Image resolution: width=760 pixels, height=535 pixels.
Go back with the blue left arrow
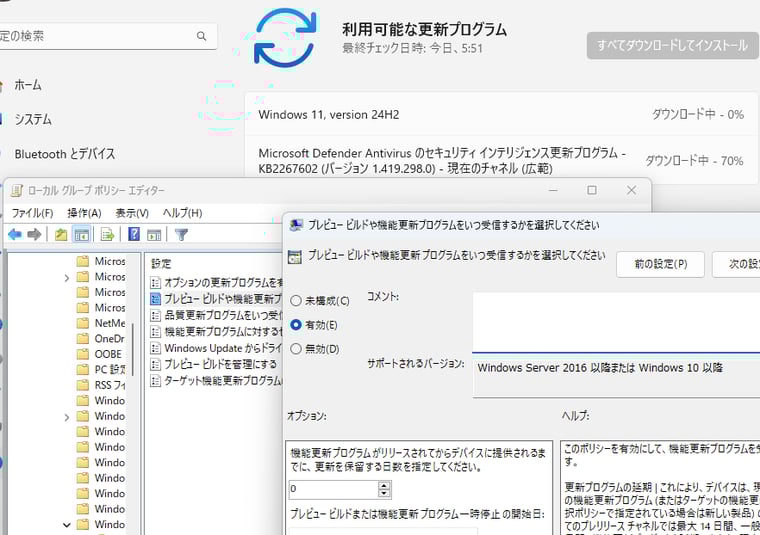click(15, 235)
